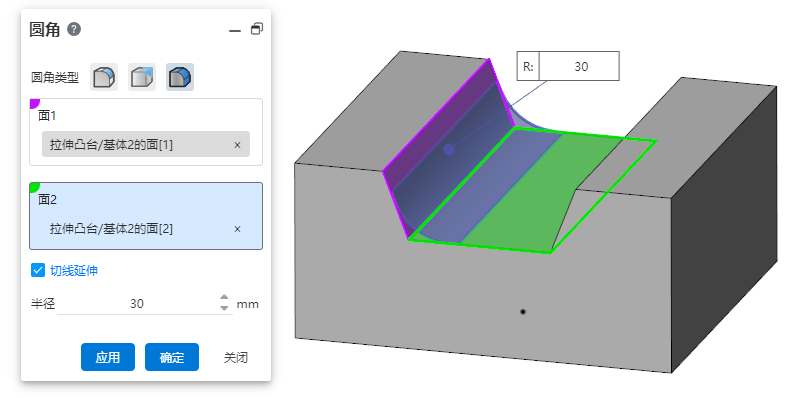Remove 面[1] selection with its X
The width and height of the screenshot is (800, 398).
(237, 145)
